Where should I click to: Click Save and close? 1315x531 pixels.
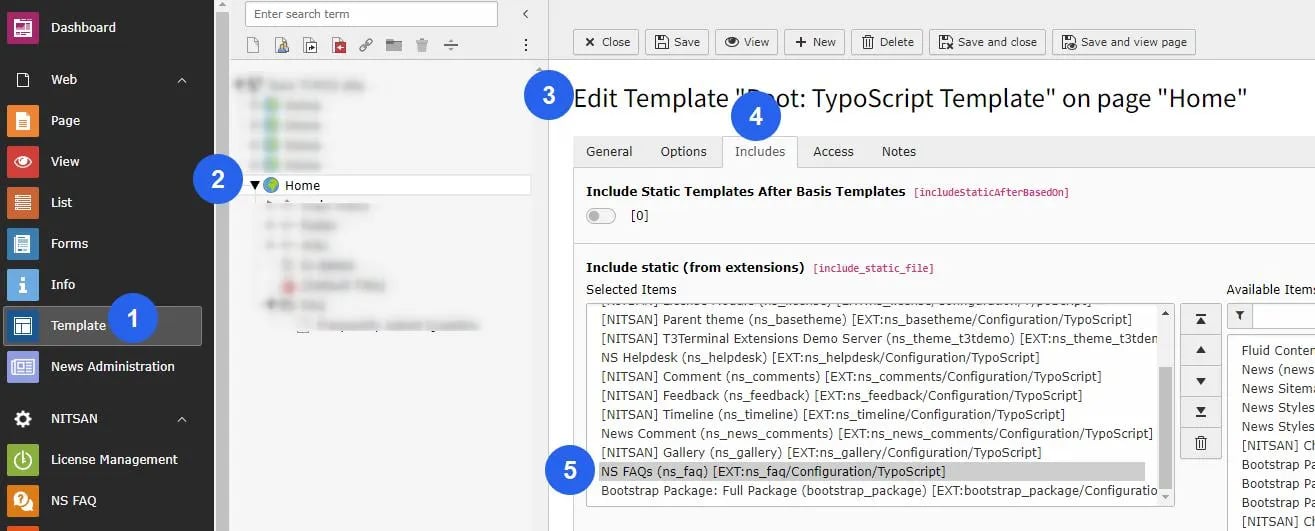(x=988, y=42)
